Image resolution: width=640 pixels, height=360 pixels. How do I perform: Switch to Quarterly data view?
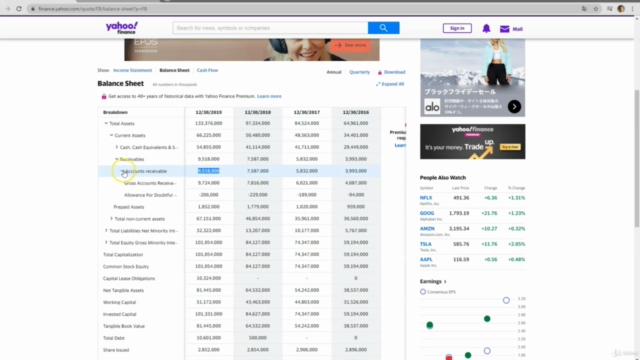point(359,72)
